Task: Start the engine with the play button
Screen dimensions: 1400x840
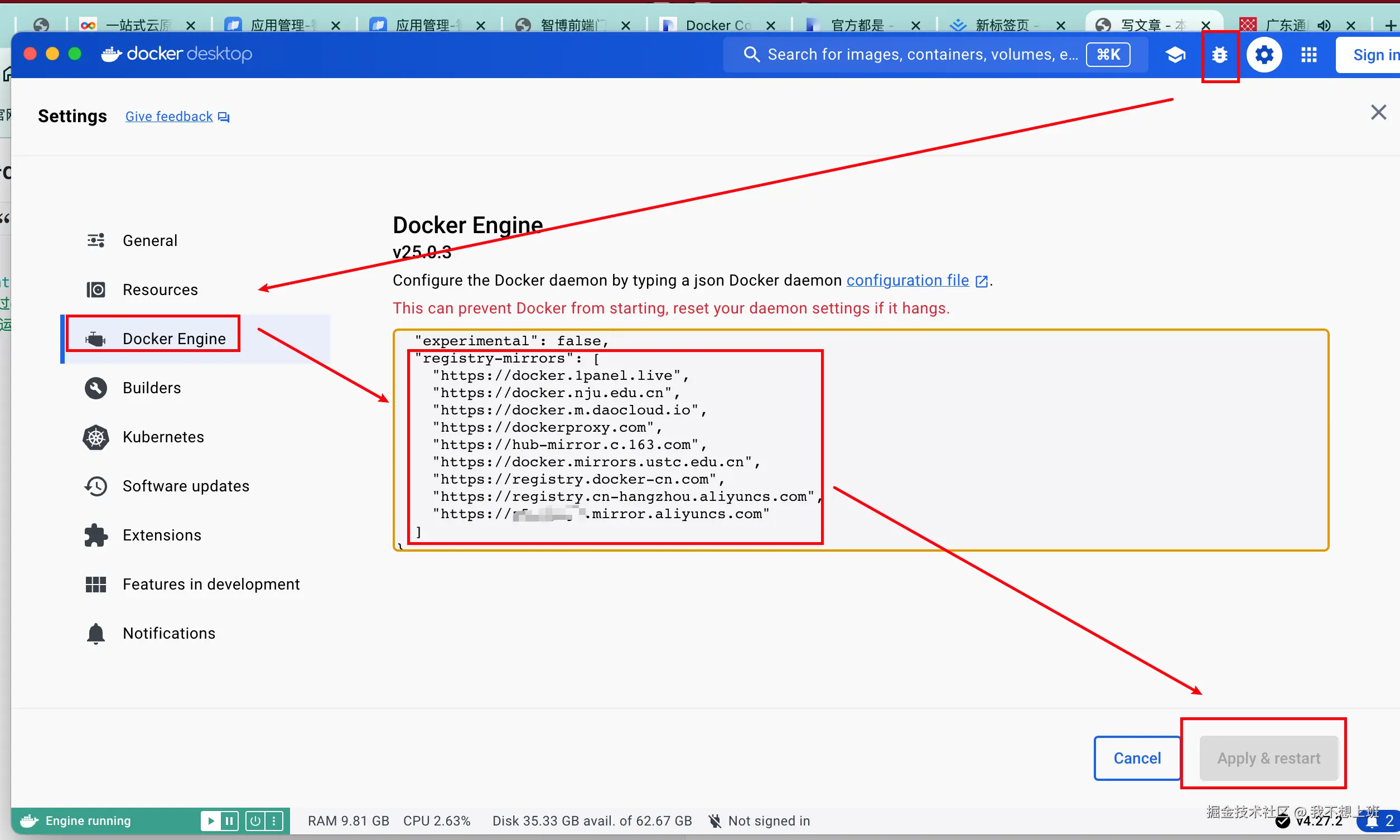Action: 210,822
